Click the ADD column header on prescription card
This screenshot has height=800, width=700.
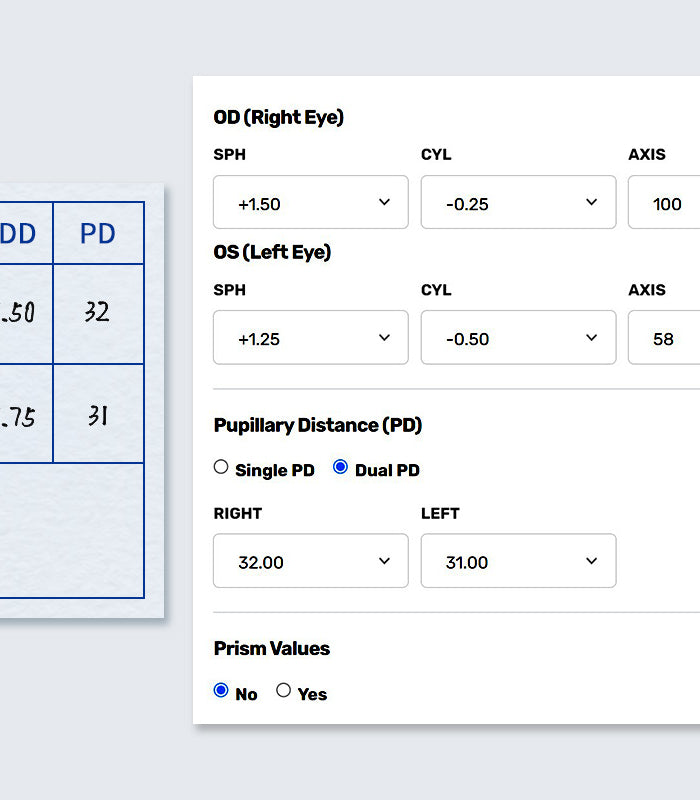click(x=18, y=234)
